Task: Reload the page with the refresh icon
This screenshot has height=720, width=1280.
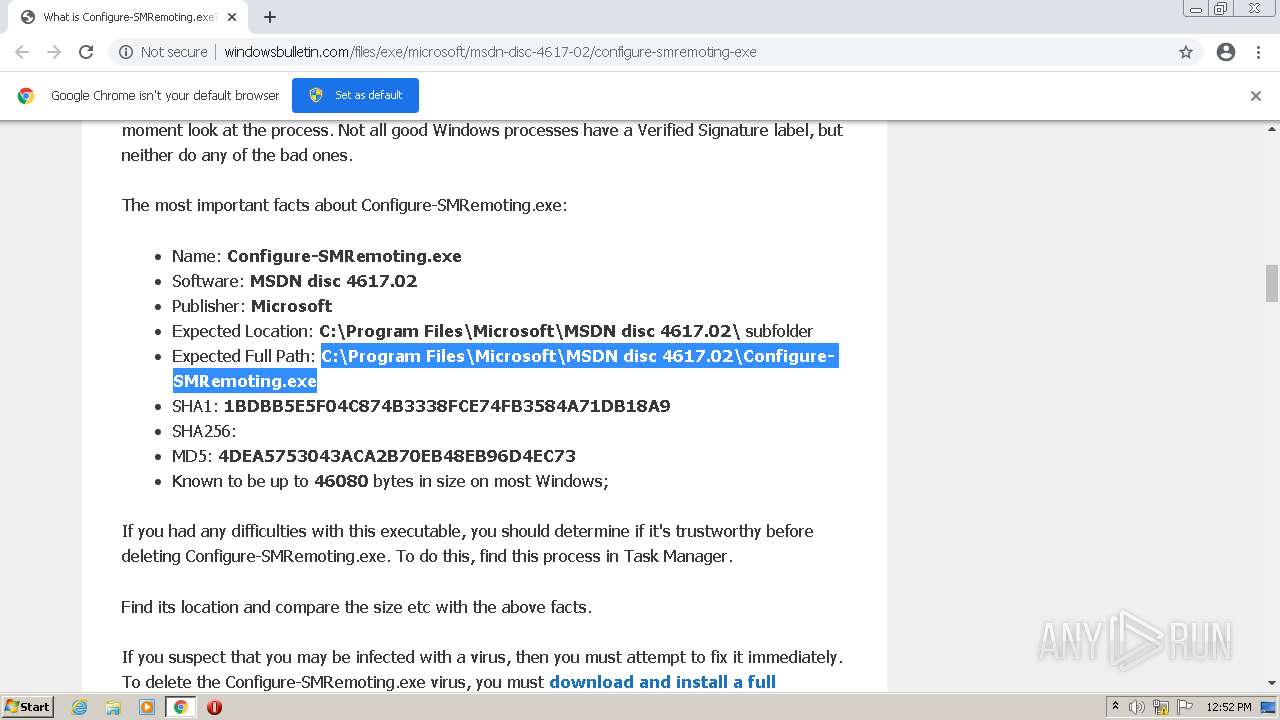Action: tap(86, 52)
